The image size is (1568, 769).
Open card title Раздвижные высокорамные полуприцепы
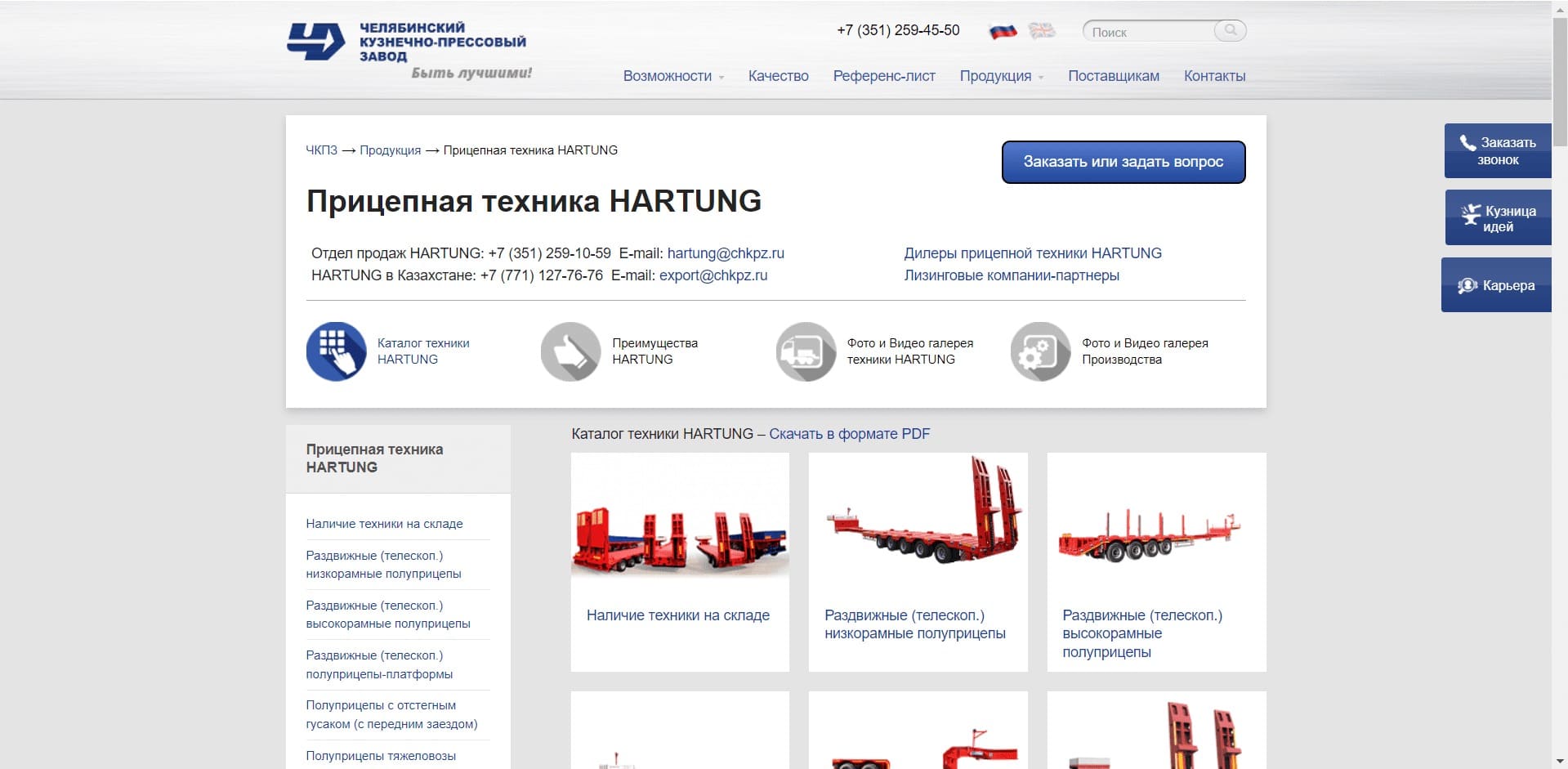tap(1142, 633)
